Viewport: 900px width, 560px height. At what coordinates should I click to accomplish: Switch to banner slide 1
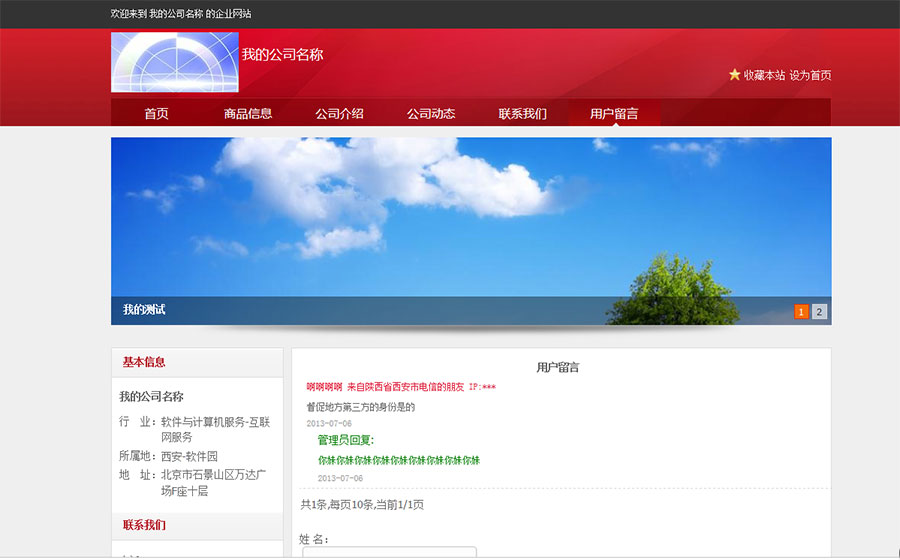tap(801, 311)
